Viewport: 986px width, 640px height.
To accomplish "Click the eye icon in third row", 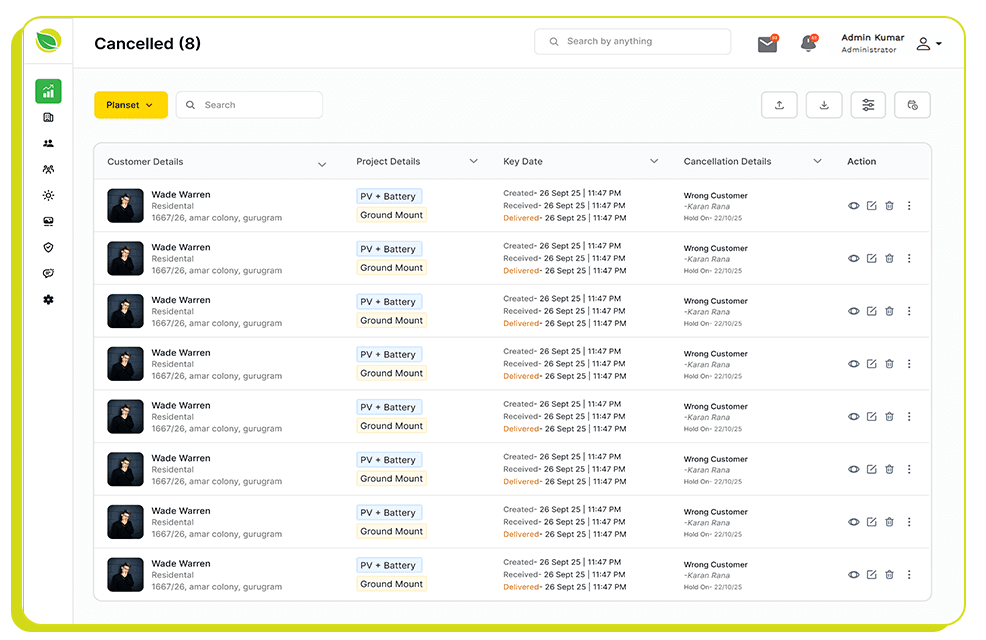I will [854, 311].
